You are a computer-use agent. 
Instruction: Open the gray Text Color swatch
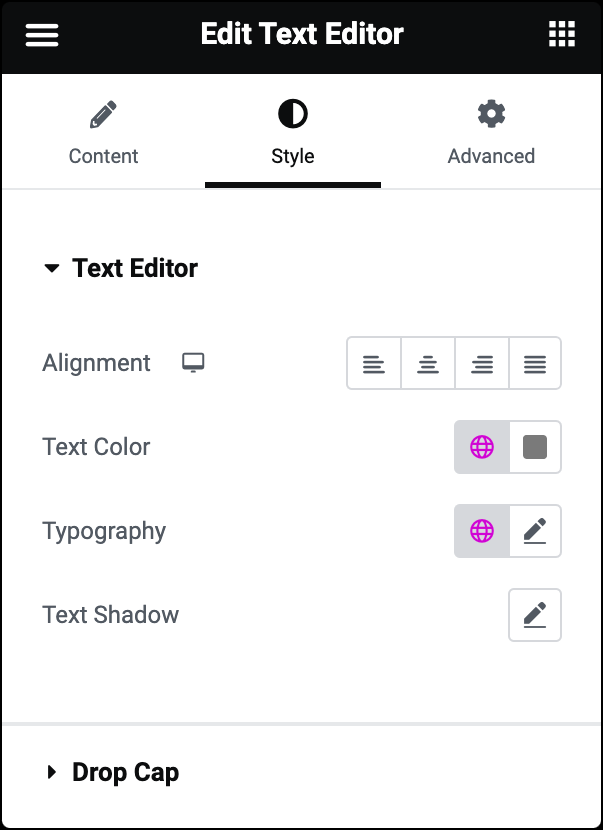(535, 447)
